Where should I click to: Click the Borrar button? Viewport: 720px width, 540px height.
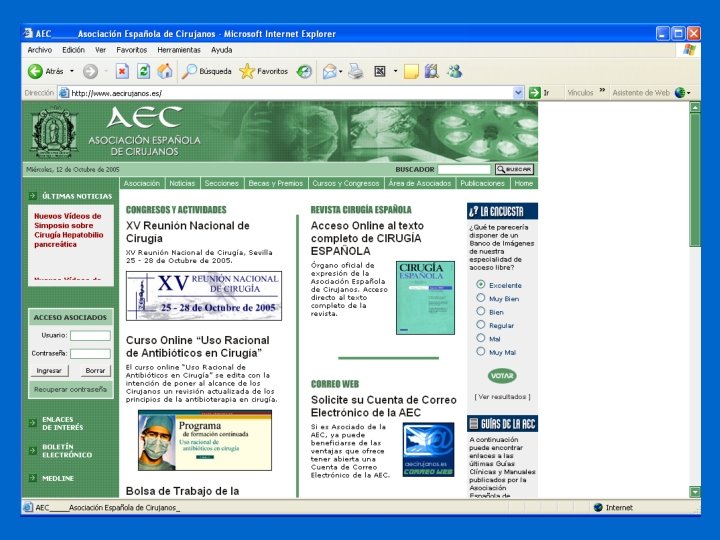click(95, 371)
